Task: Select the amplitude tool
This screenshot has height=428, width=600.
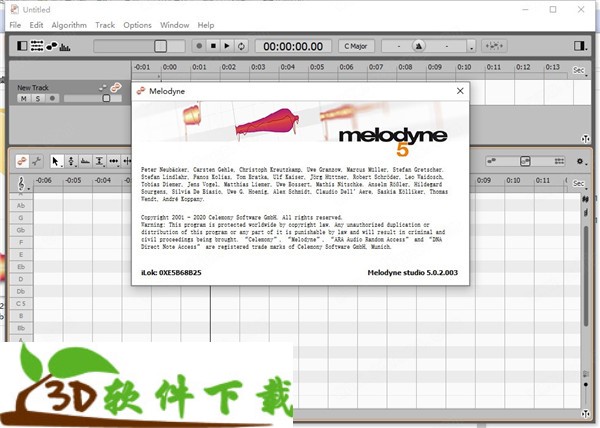Action: click(x=99, y=161)
